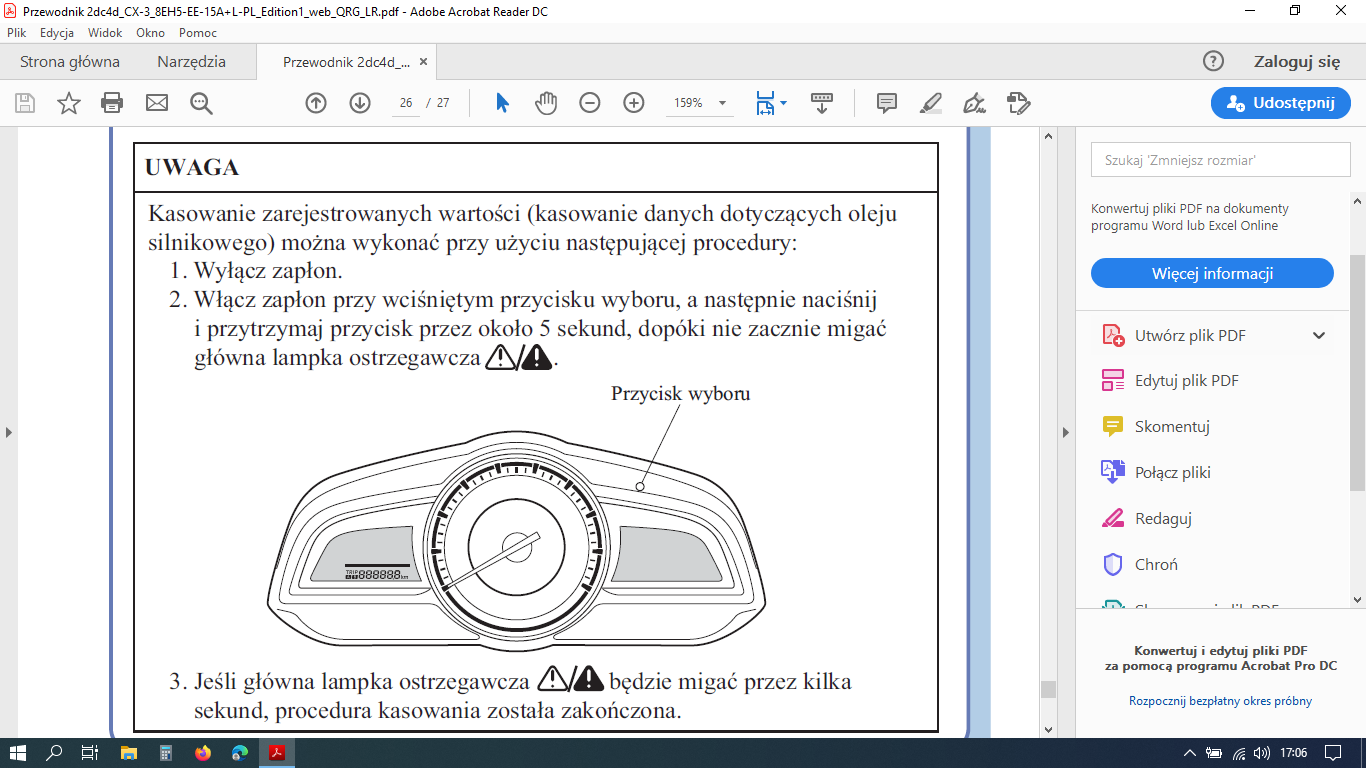This screenshot has width=1366, height=768.
Task: Open the Edycja menu
Action: (57, 33)
